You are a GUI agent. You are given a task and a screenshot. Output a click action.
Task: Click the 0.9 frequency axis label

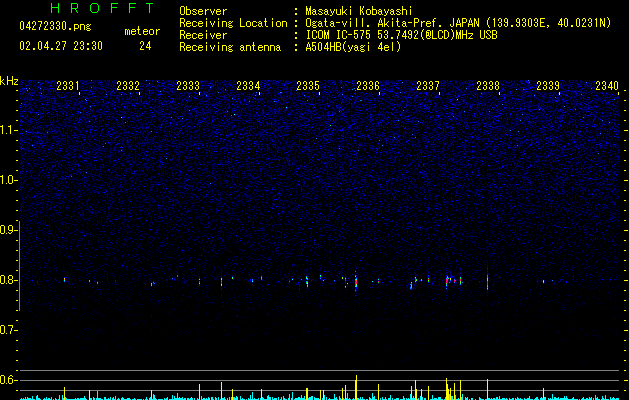tap(9, 230)
